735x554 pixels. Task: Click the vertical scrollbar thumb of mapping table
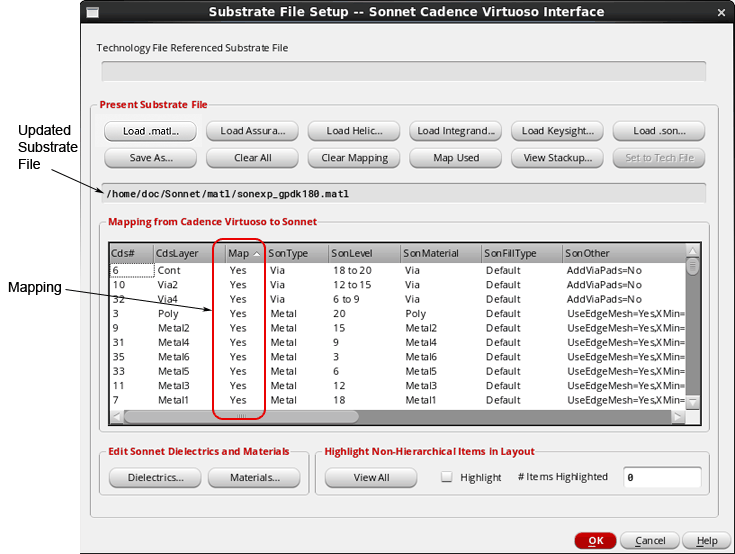pyautogui.click(x=692, y=266)
